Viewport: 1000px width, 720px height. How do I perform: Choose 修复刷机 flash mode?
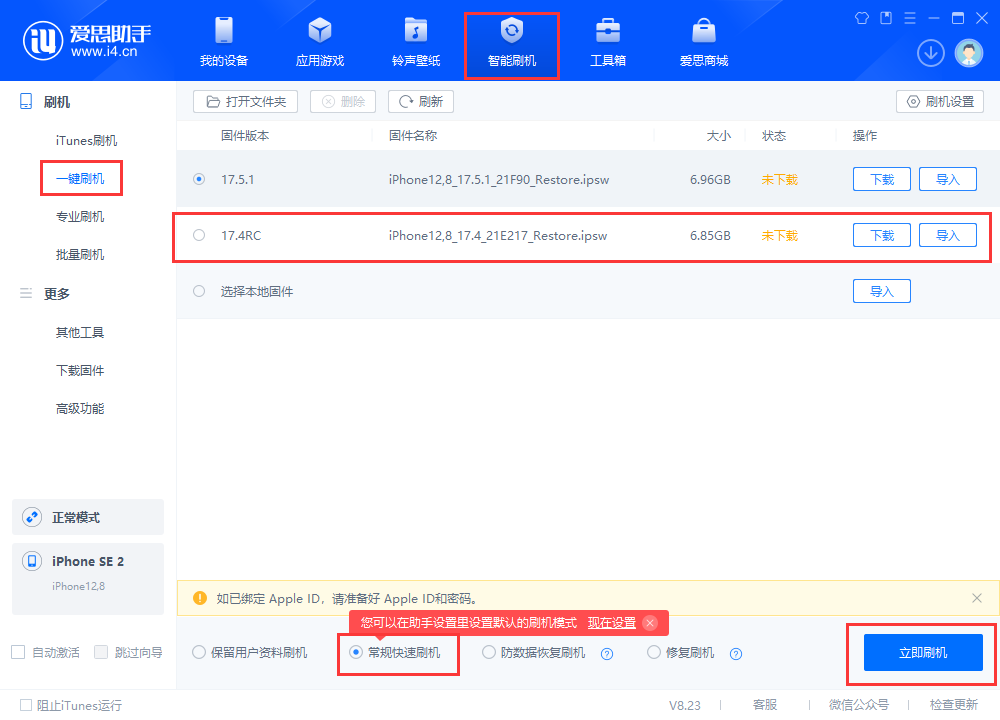click(x=654, y=652)
